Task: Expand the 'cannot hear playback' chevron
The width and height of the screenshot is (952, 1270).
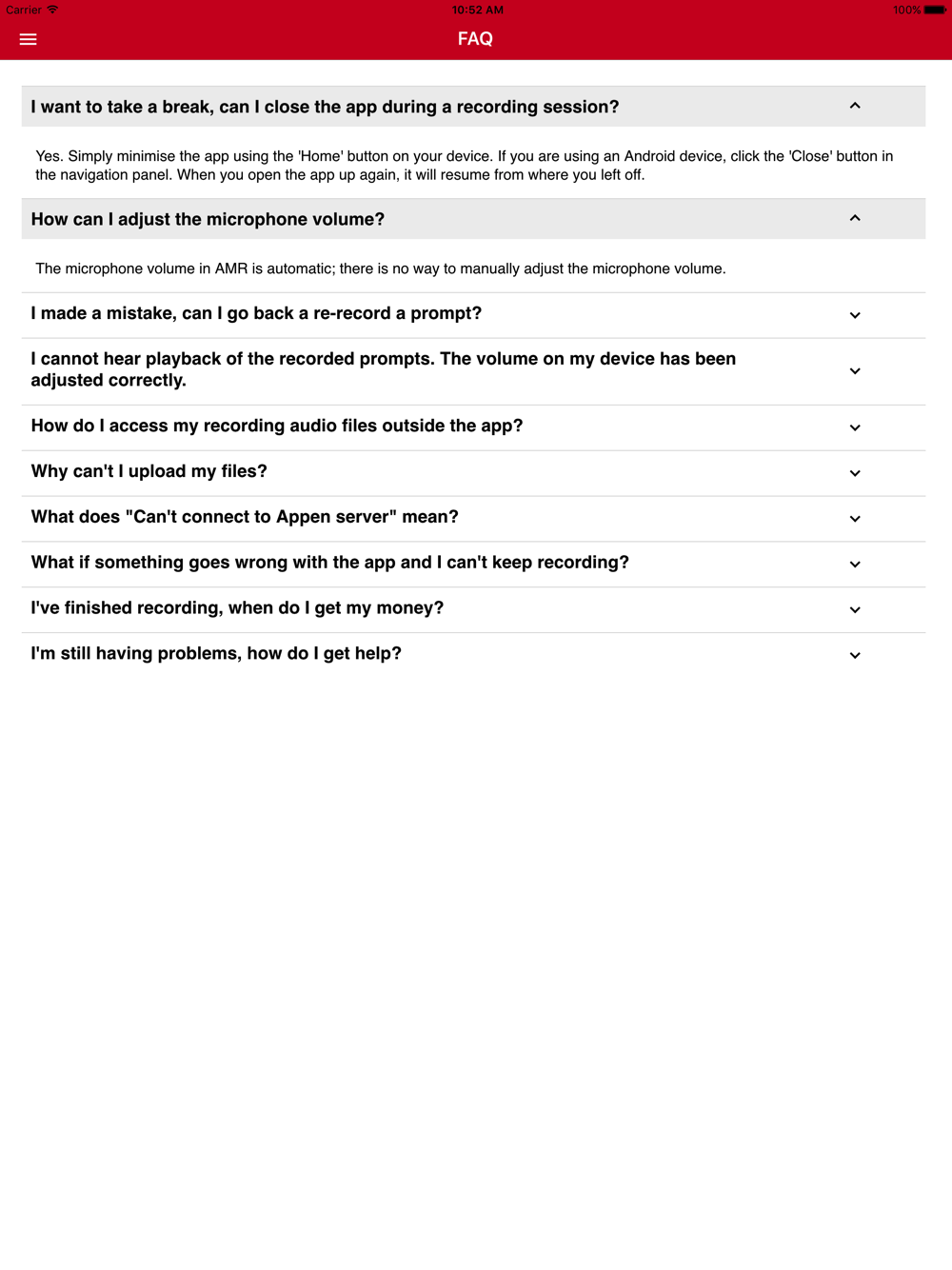Action: 855,371
